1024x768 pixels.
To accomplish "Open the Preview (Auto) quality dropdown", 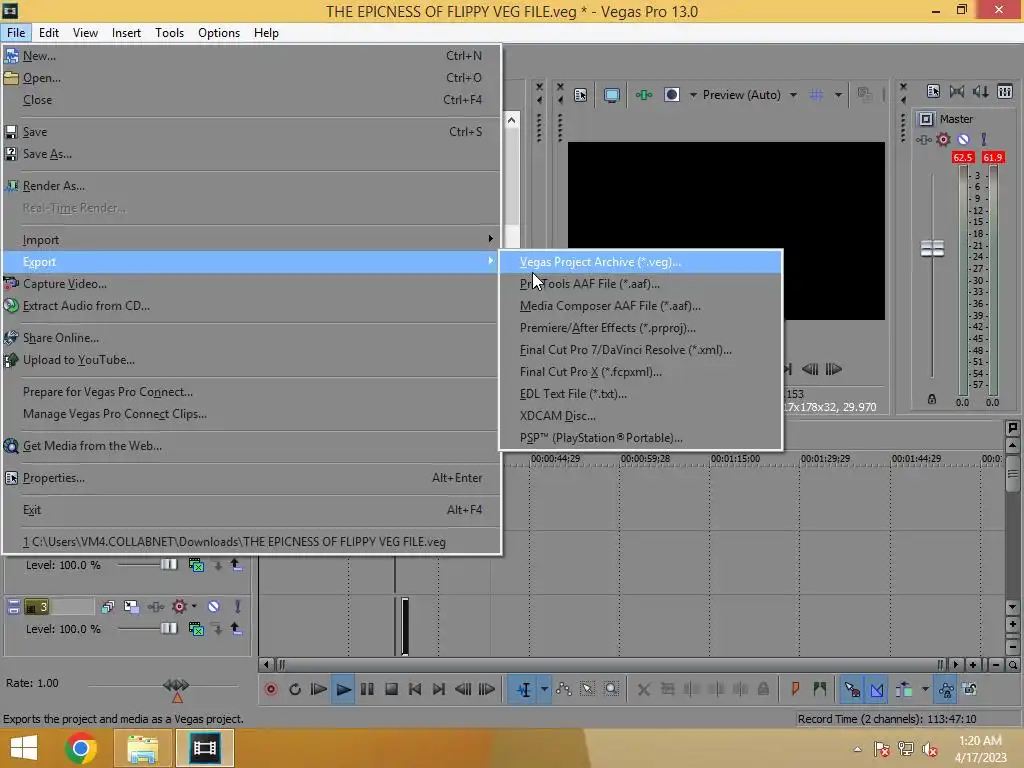I will [x=793, y=95].
